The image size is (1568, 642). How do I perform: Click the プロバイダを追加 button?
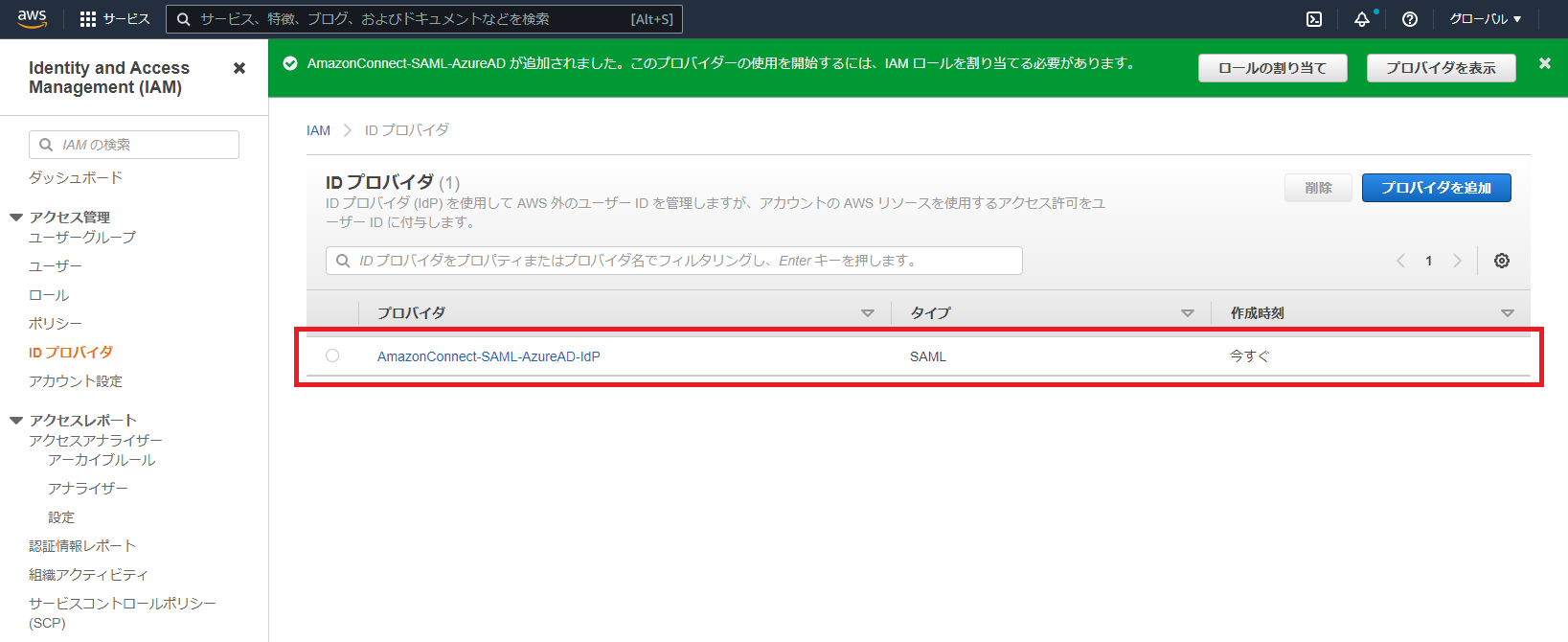pos(1437,188)
